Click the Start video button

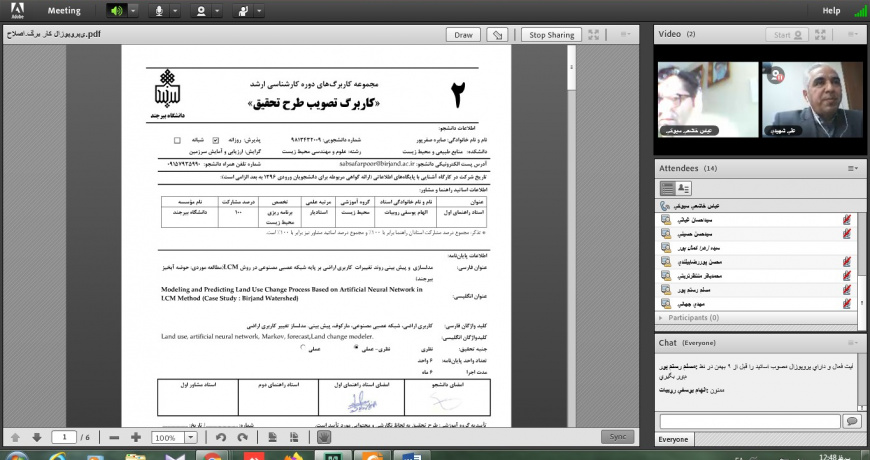pyautogui.click(x=787, y=34)
